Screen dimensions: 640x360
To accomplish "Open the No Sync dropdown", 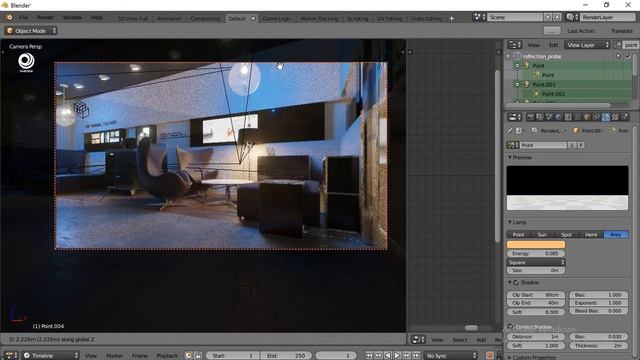I will 451,356.
